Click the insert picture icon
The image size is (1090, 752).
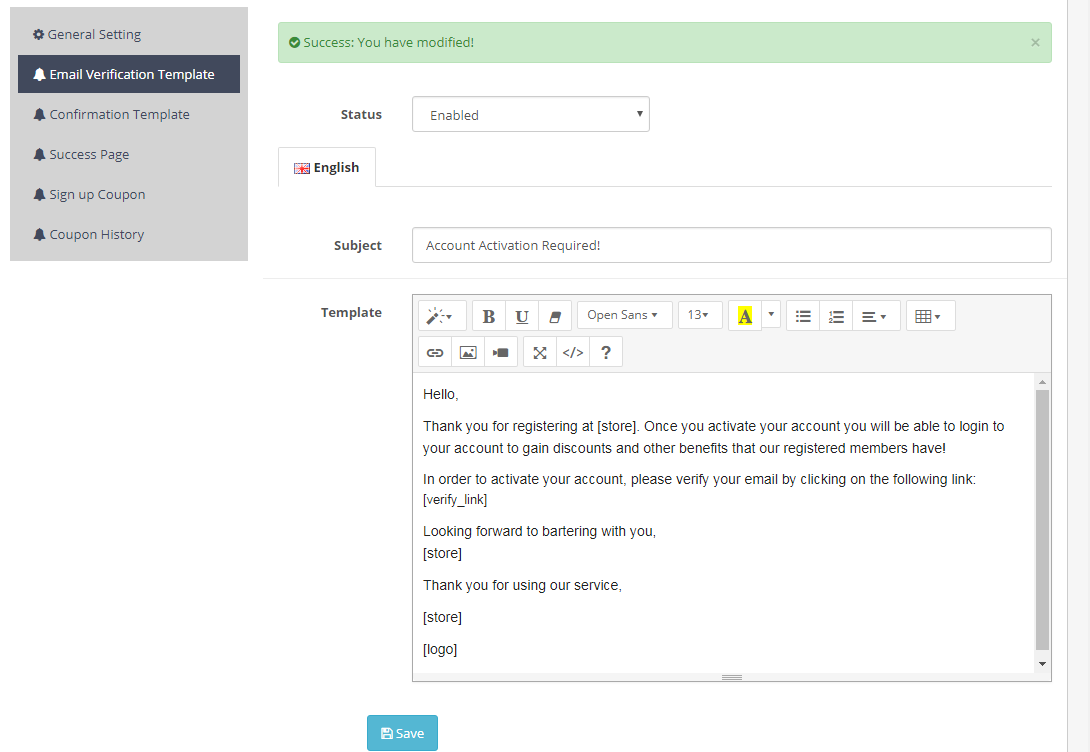pos(468,352)
